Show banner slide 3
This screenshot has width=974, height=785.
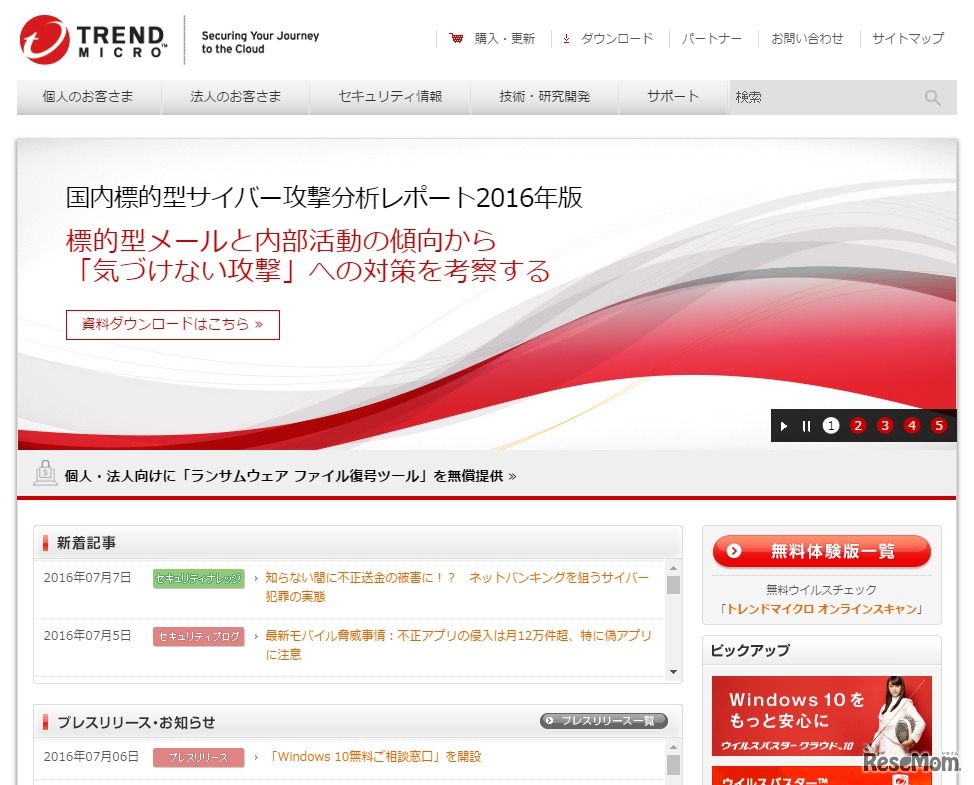click(885, 425)
